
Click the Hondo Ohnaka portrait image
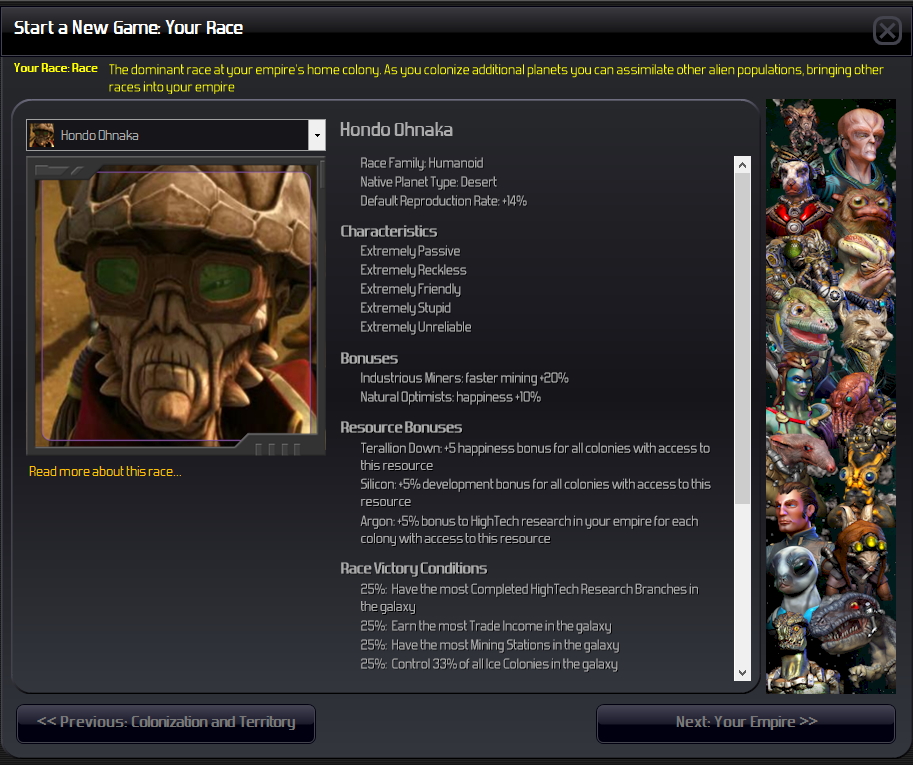tap(176, 306)
